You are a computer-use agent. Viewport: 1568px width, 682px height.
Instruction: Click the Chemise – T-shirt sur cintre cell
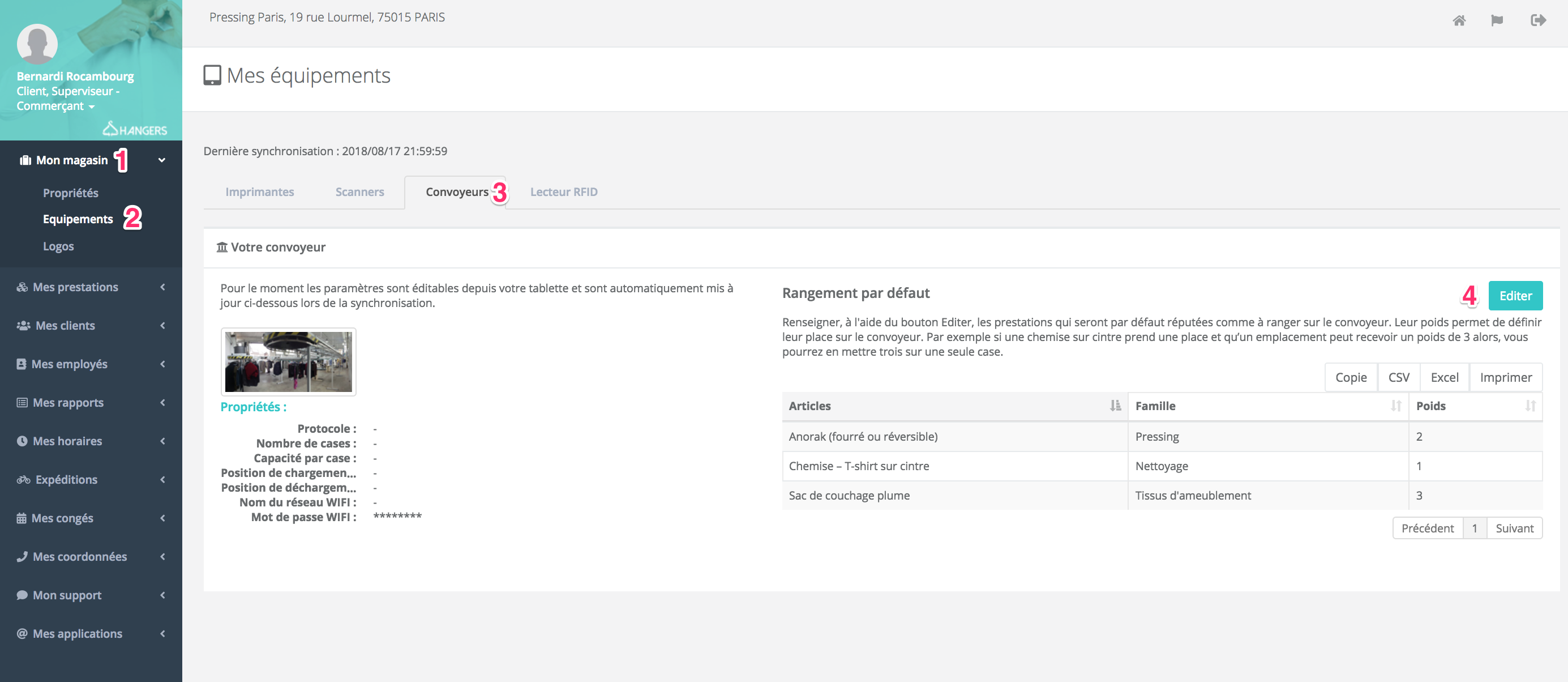[954, 466]
